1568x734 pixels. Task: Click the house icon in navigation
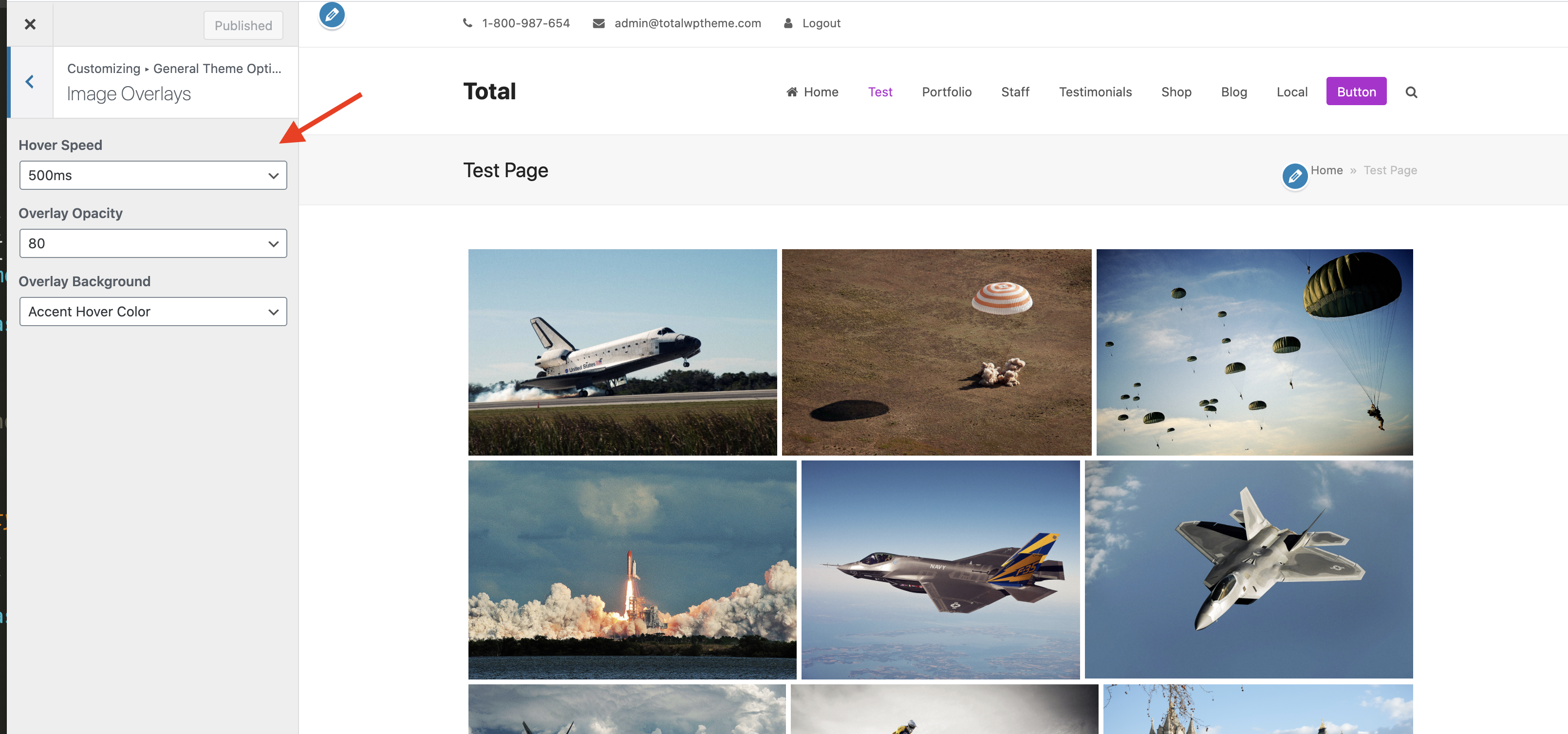(x=791, y=92)
